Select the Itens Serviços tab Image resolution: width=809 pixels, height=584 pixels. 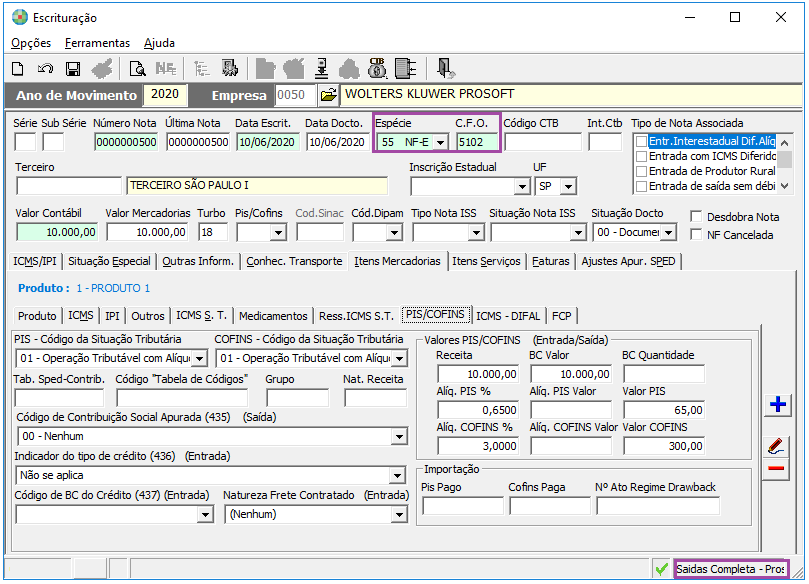(x=486, y=262)
